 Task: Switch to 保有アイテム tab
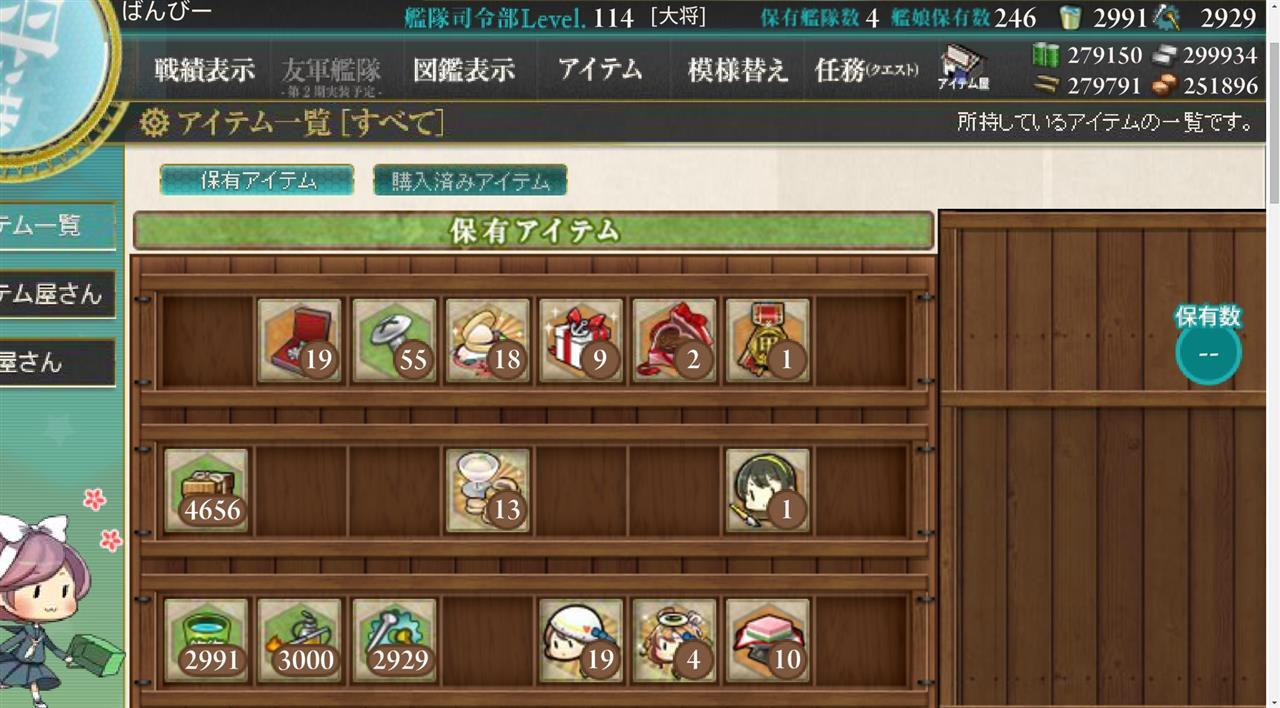257,180
